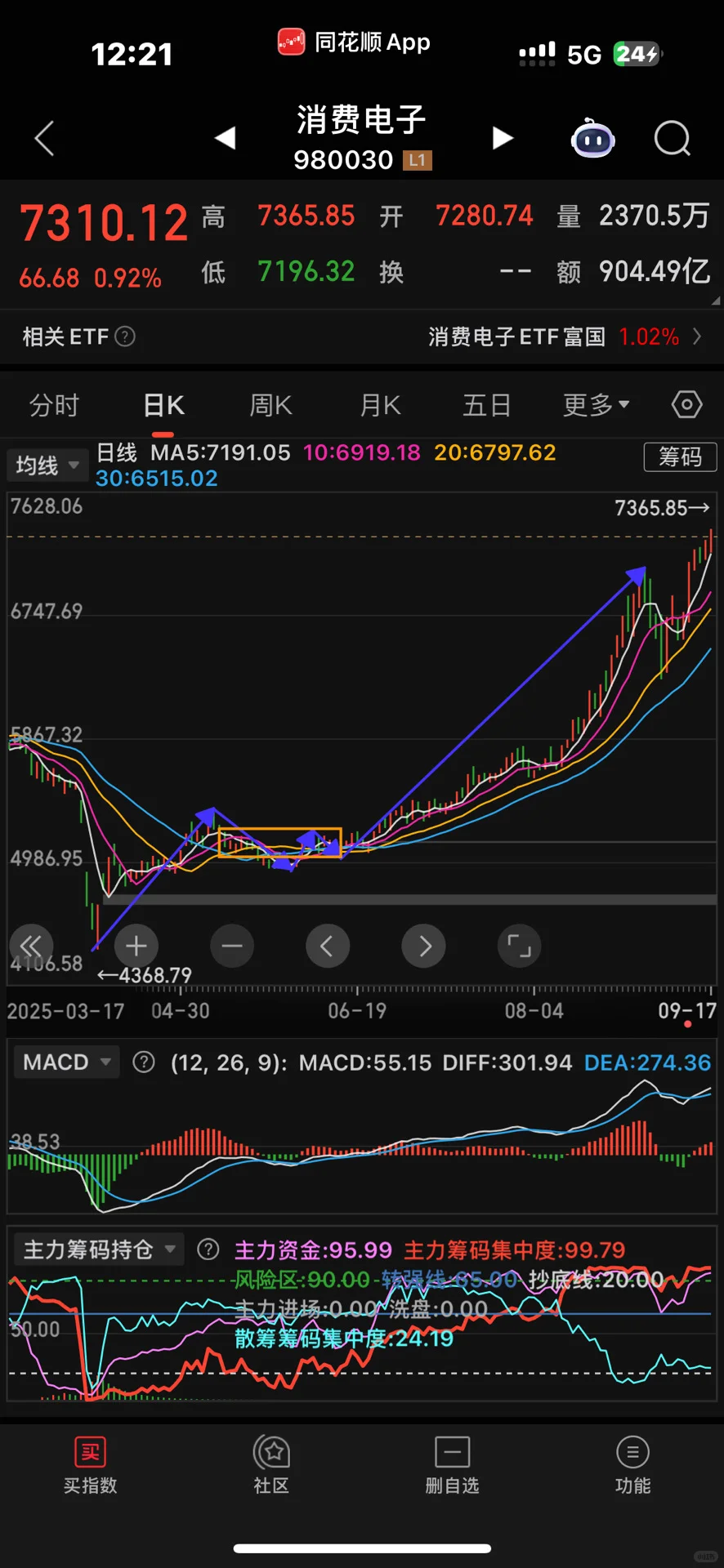This screenshot has height=1568, width=724.
Task: Tap the 7280.74 open price
Action: [485, 216]
